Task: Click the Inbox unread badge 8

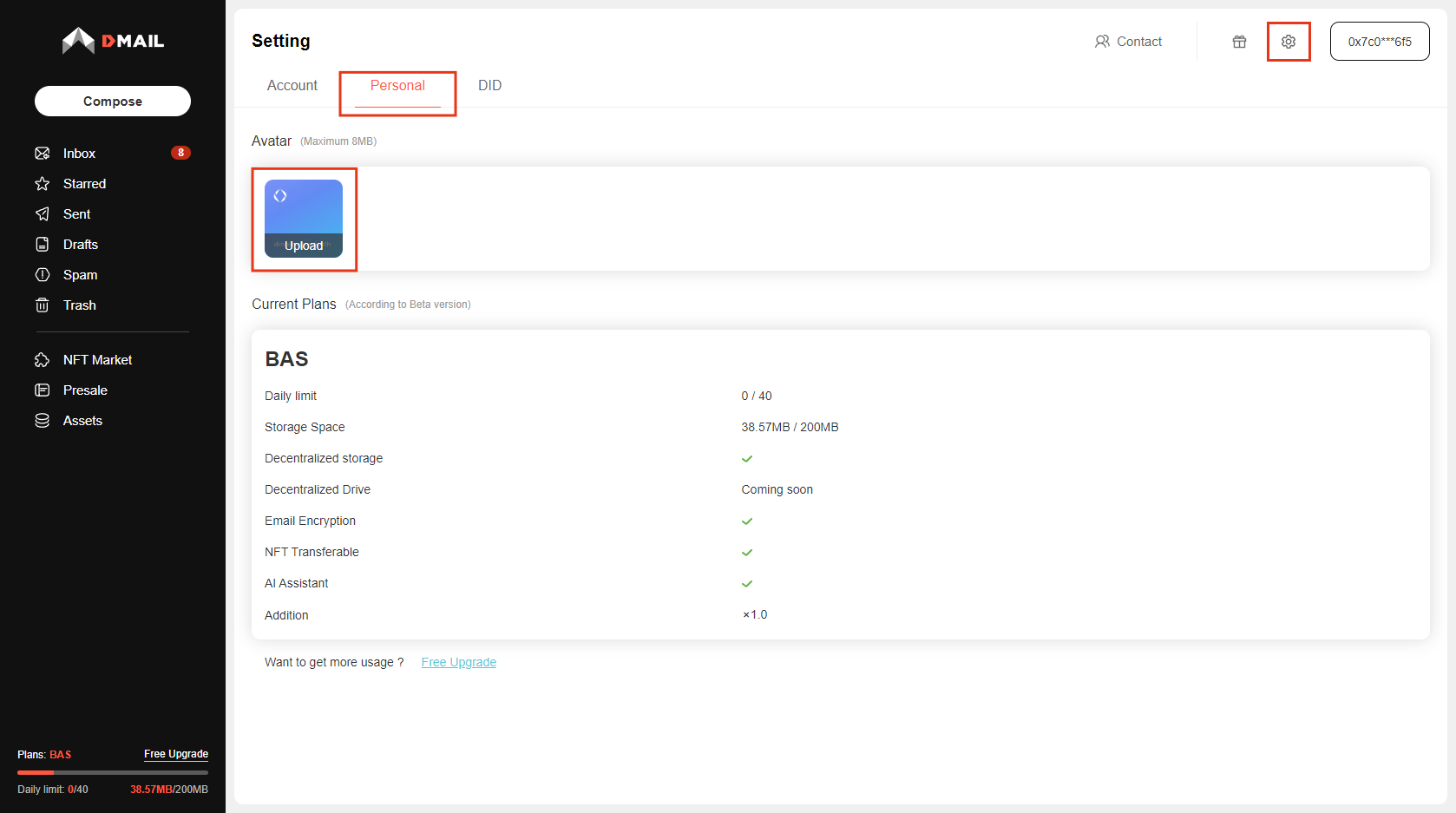Action: pyautogui.click(x=180, y=153)
